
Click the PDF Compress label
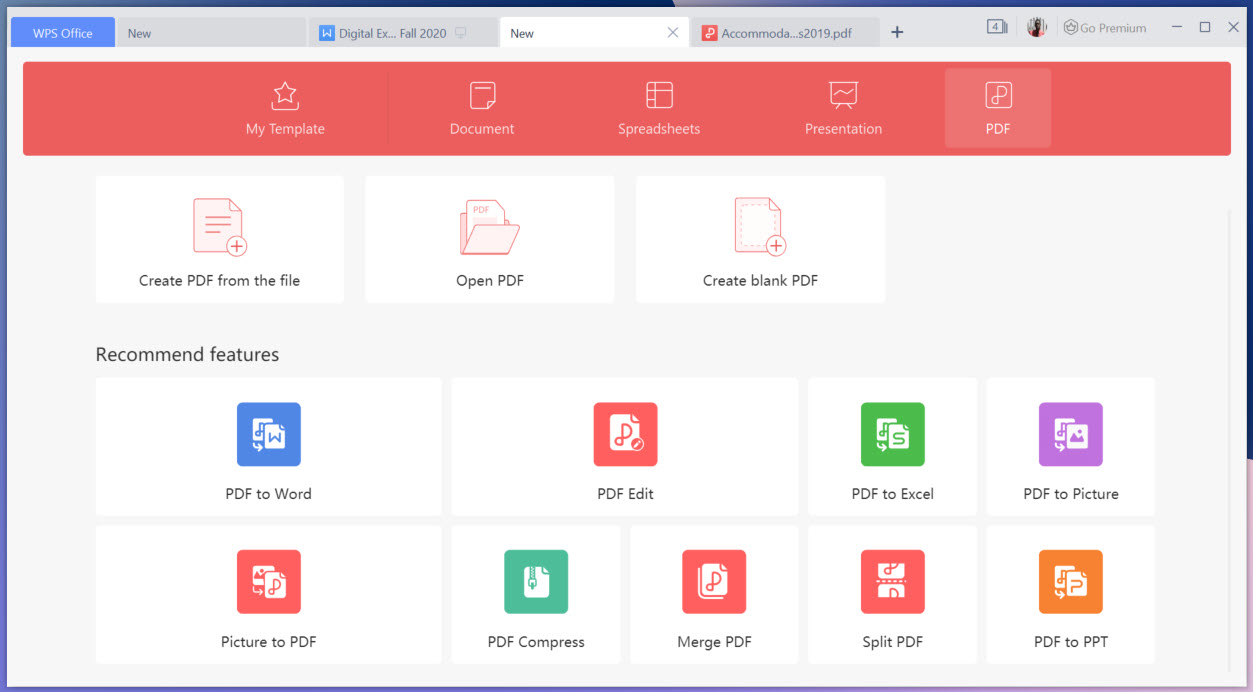click(536, 642)
